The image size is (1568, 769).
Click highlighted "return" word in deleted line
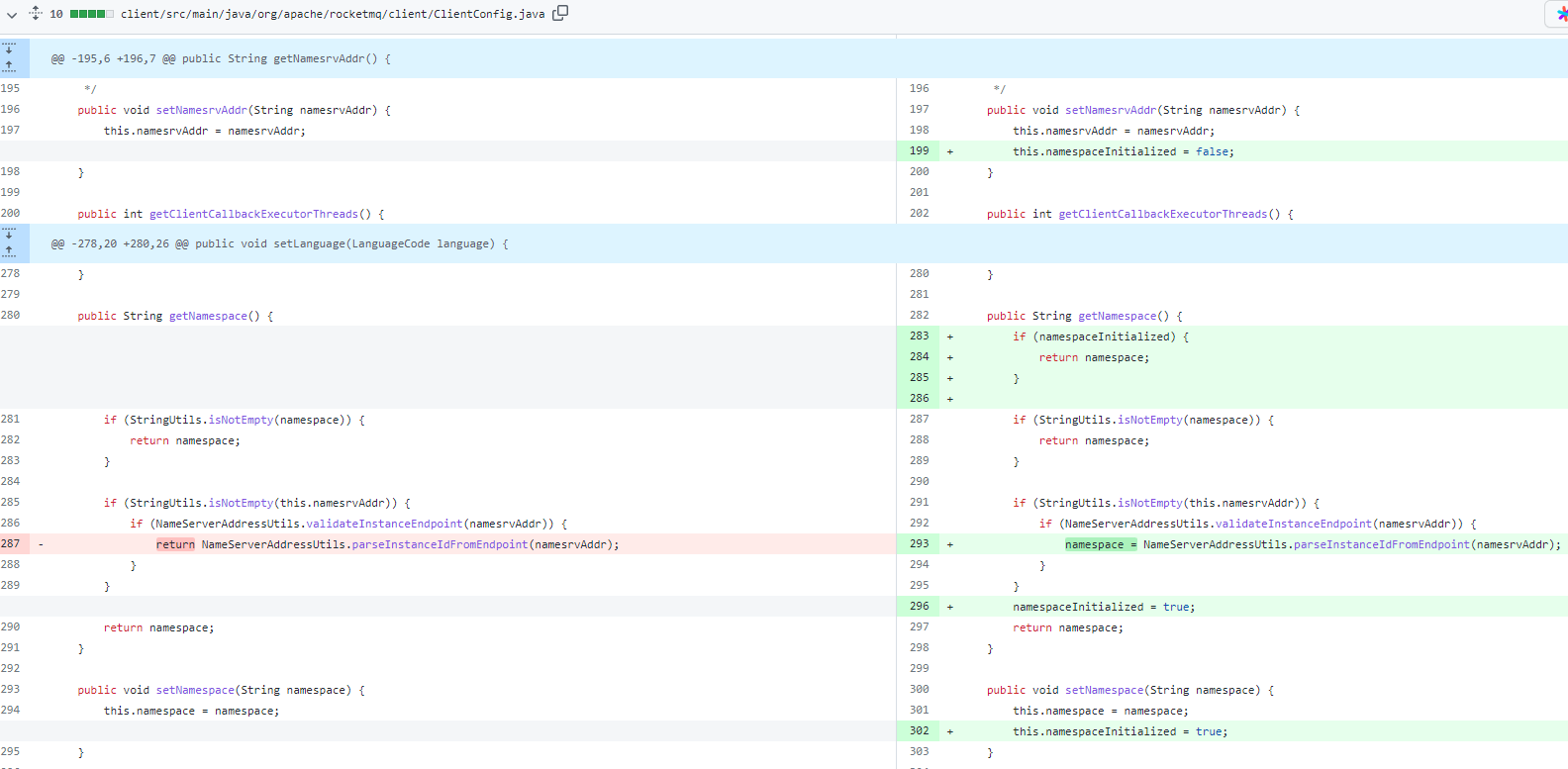175,545
